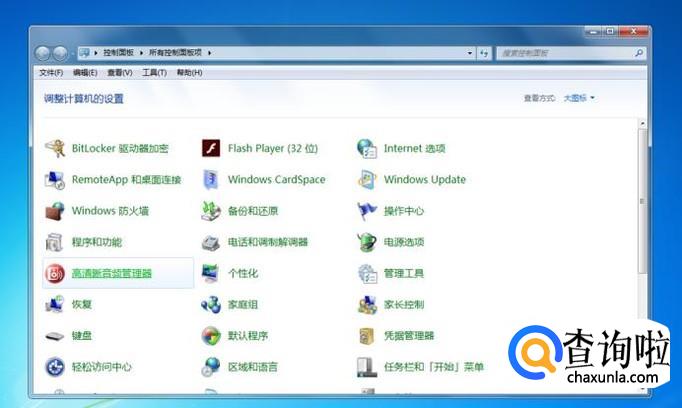The image size is (682, 408).
Task: Open the 电源选项 icon
Action: pyautogui.click(x=367, y=242)
